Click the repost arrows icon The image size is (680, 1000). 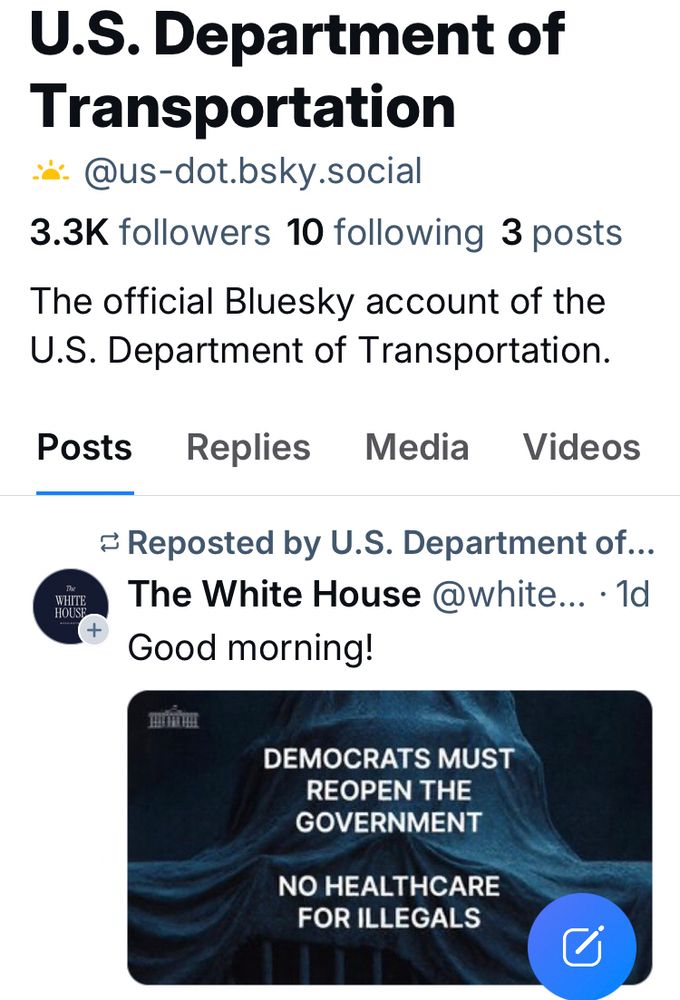click(110, 543)
